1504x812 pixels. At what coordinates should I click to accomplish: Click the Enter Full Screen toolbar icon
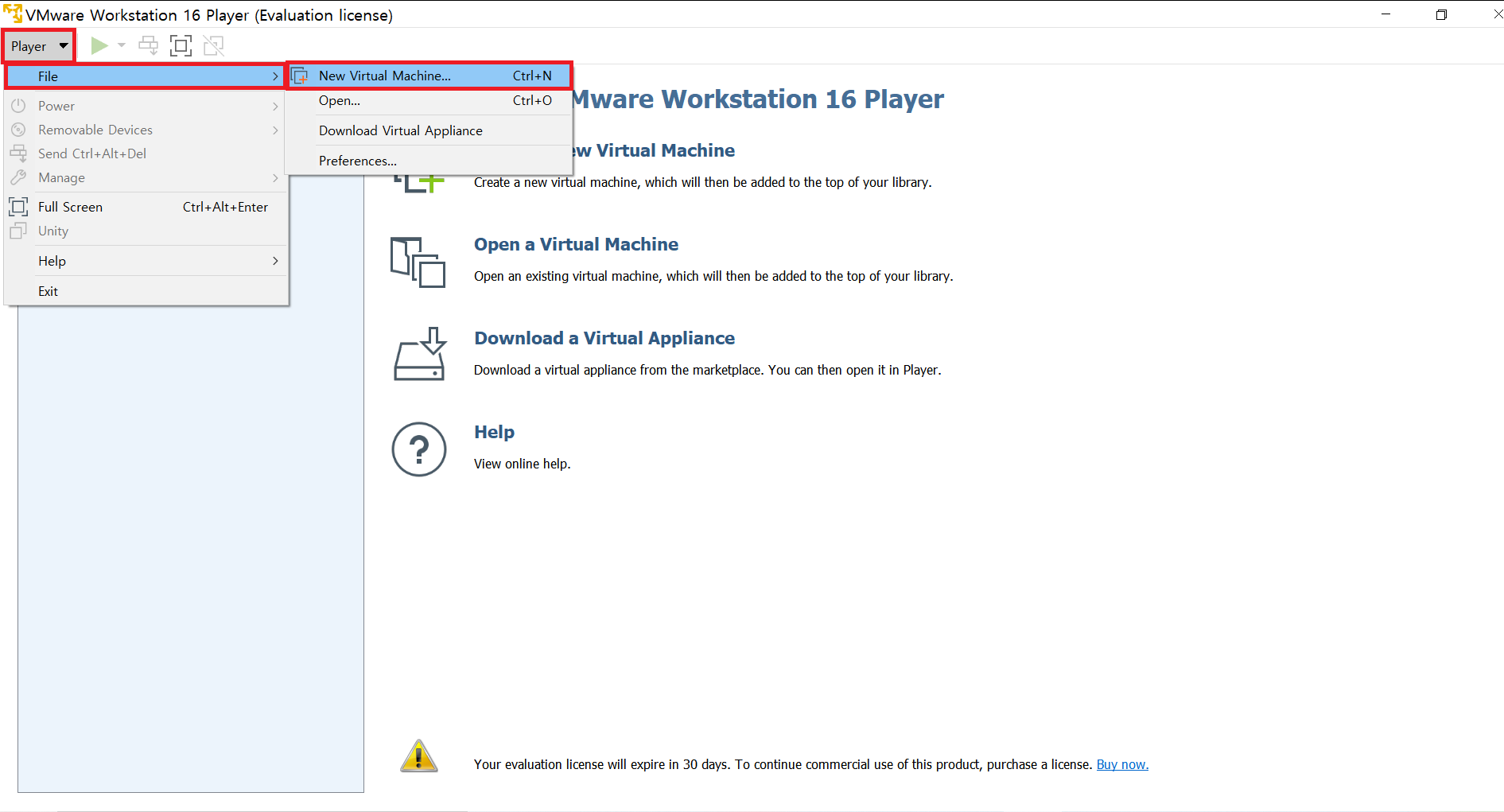(x=181, y=46)
